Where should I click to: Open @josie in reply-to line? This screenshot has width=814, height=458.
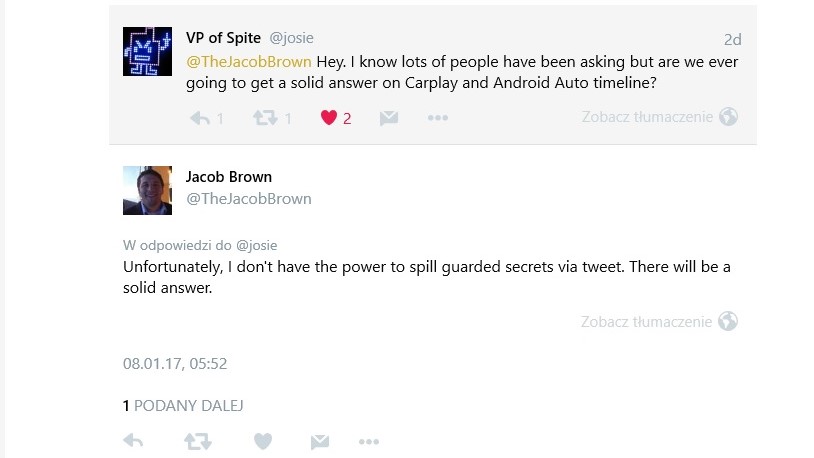point(257,245)
